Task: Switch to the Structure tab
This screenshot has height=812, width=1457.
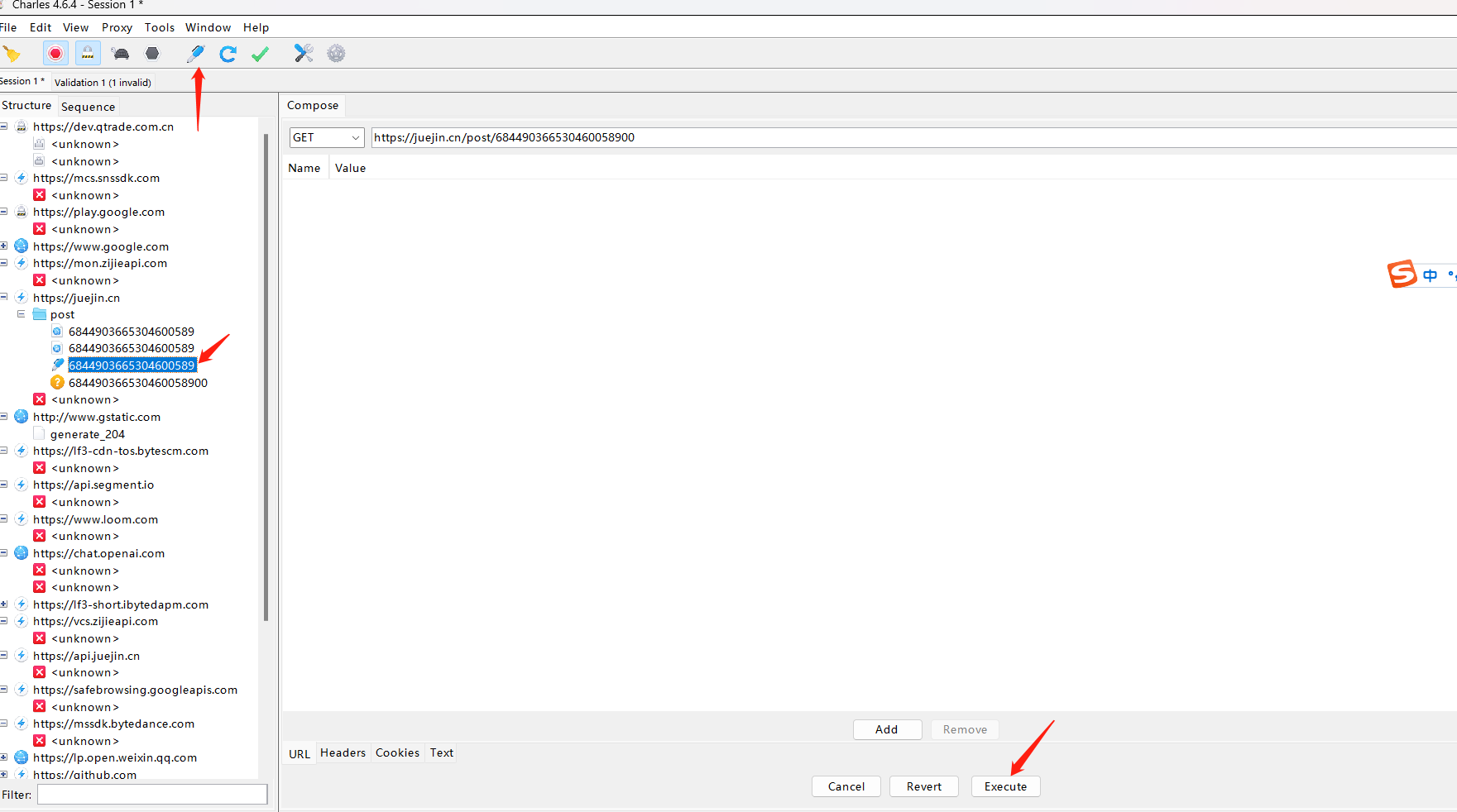Action: click(x=26, y=106)
